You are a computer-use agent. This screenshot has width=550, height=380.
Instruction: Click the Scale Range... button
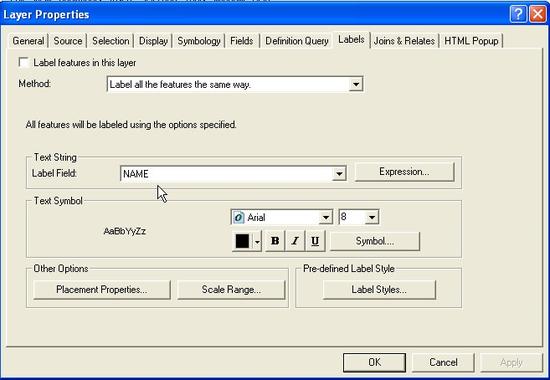point(231,289)
